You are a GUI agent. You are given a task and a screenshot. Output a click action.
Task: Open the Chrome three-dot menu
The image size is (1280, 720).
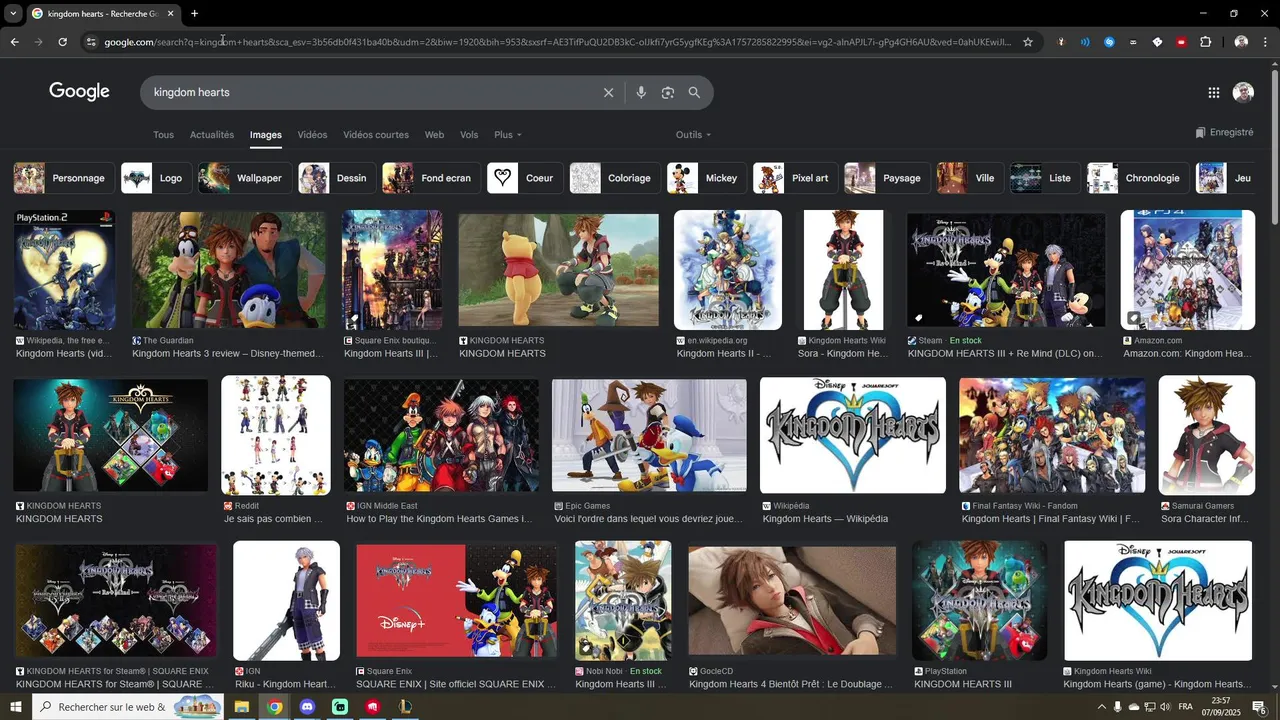pos(1266,42)
